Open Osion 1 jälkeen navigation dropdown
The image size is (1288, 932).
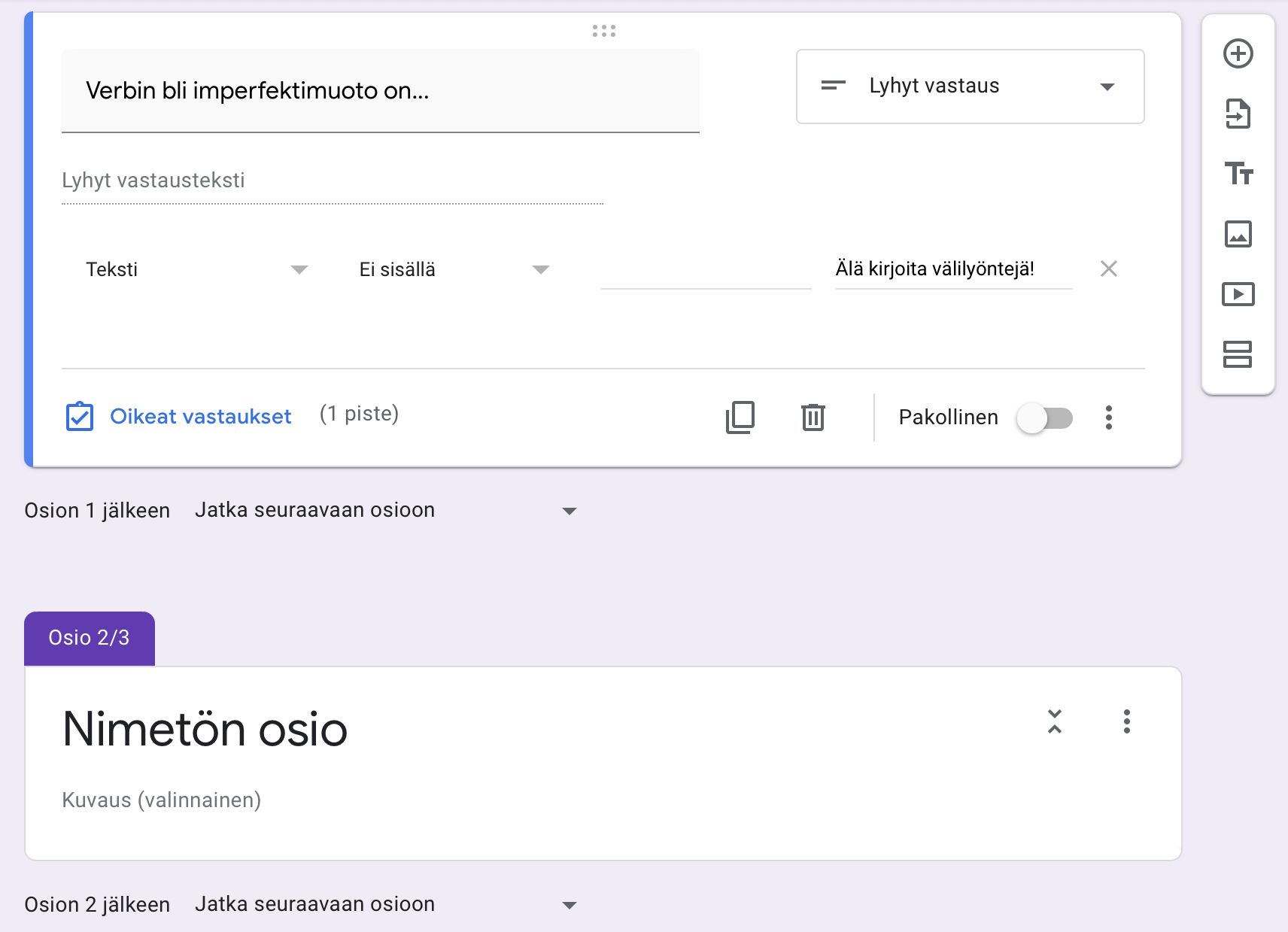tap(385, 511)
